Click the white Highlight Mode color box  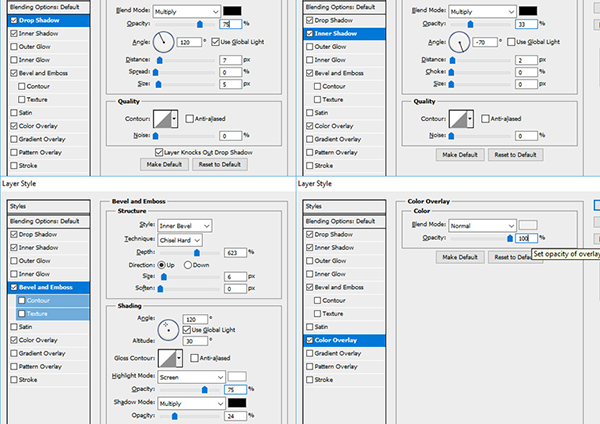(x=238, y=375)
